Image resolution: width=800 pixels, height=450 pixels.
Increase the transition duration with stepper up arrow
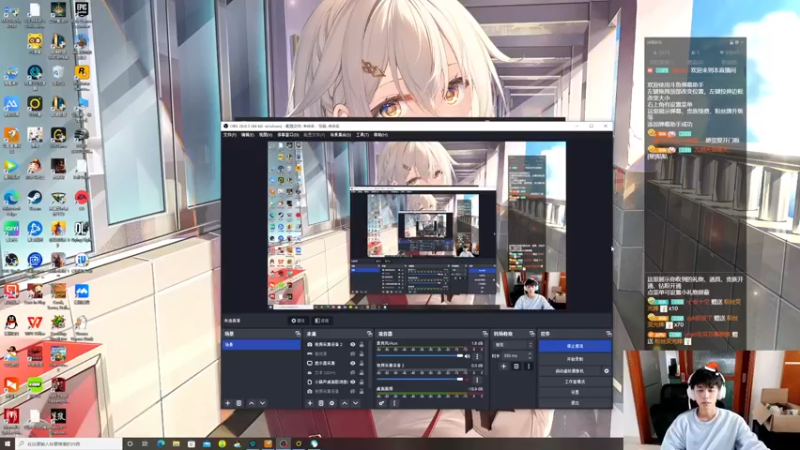(x=530, y=354)
